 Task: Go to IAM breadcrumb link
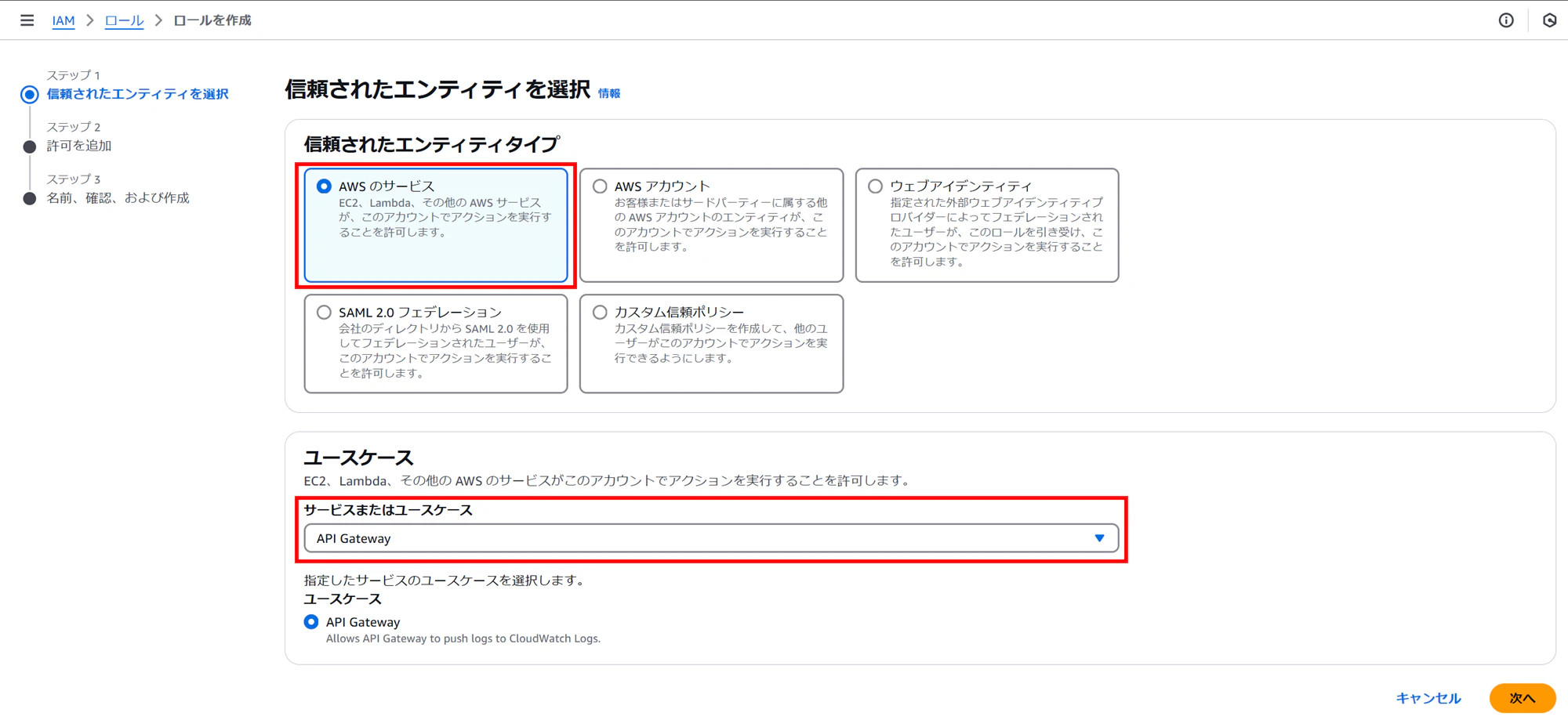pos(64,20)
